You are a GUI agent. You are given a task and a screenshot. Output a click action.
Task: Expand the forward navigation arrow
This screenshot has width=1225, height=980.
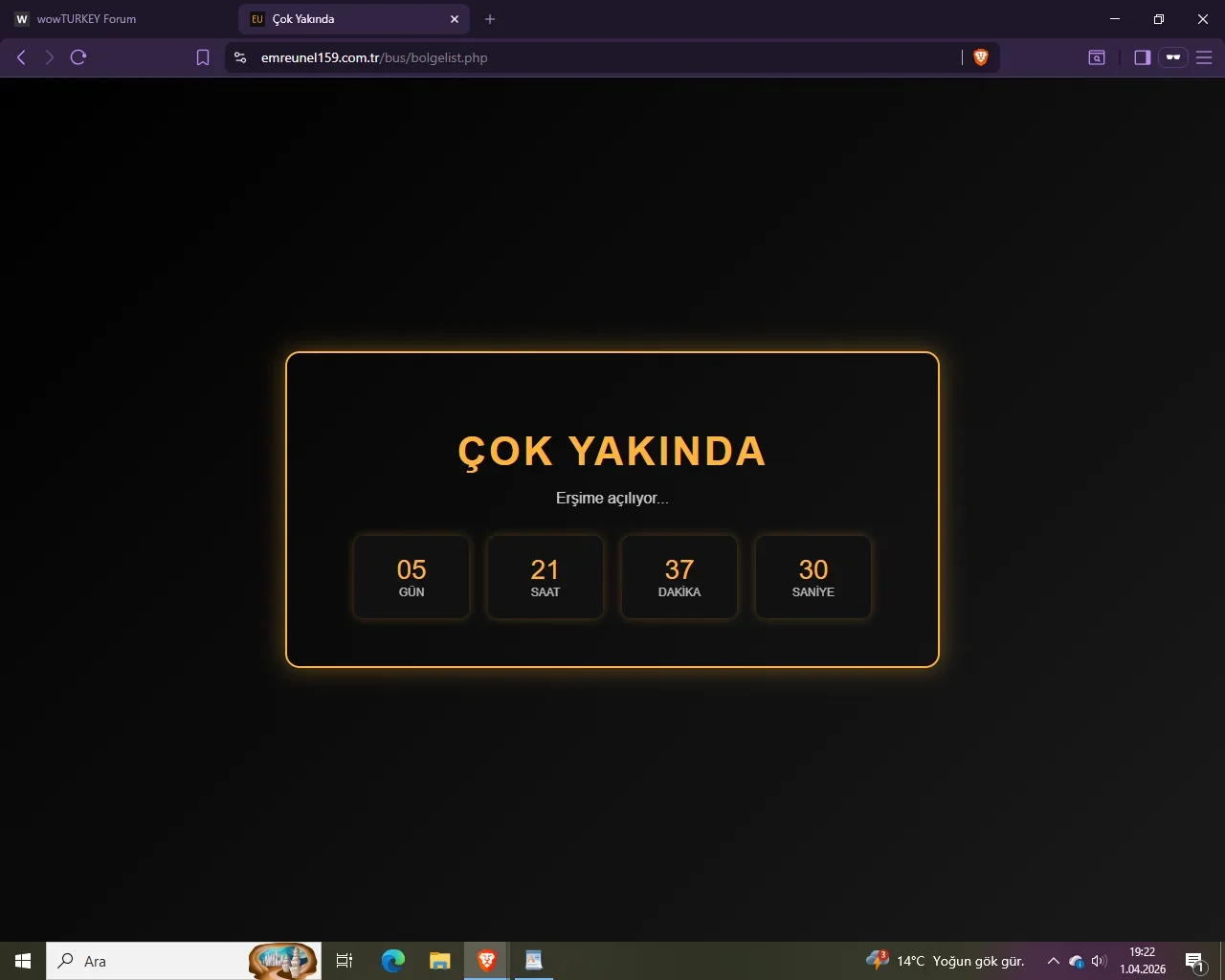(x=48, y=57)
